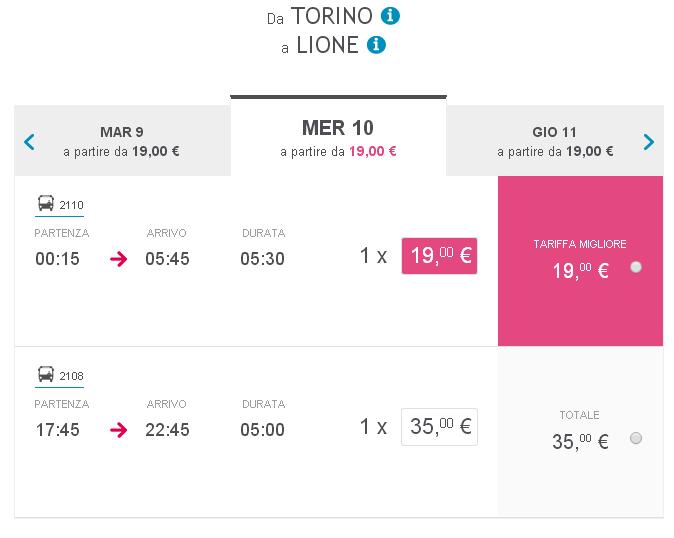Click the bus icon for trip 2110

tap(46, 203)
